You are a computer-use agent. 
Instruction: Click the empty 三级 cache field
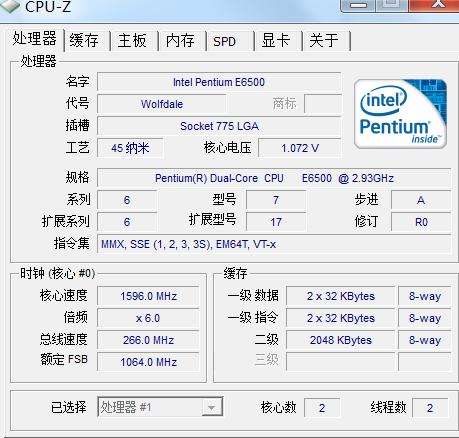click(x=341, y=362)
